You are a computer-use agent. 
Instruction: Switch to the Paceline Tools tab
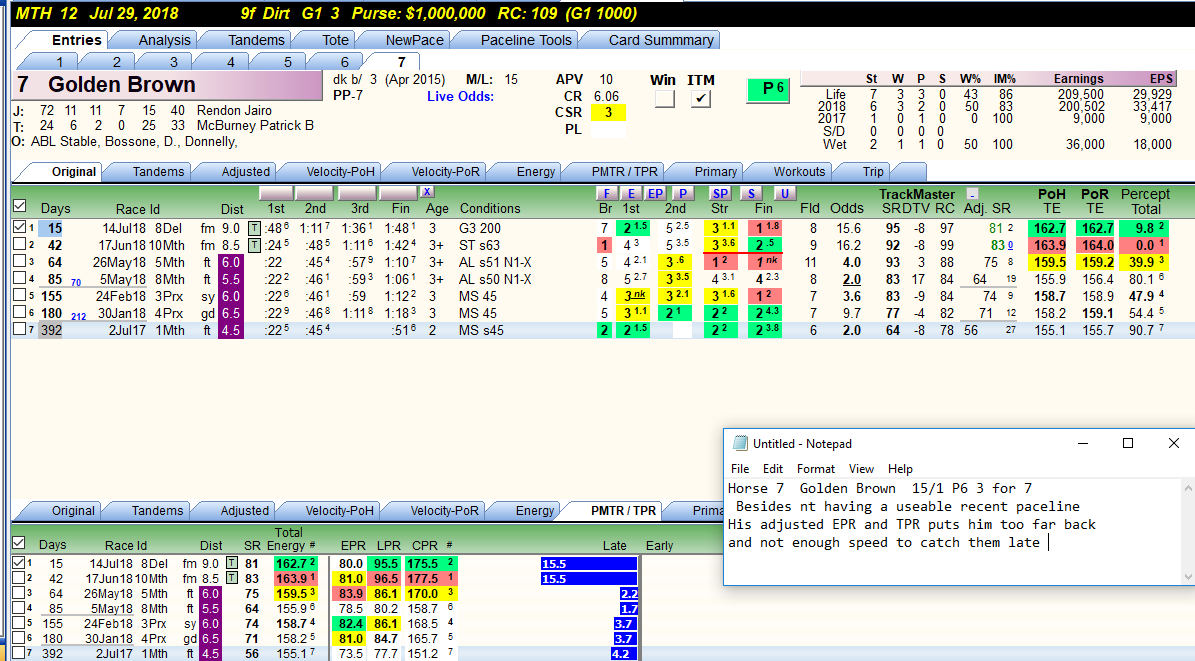click(526, 40)
